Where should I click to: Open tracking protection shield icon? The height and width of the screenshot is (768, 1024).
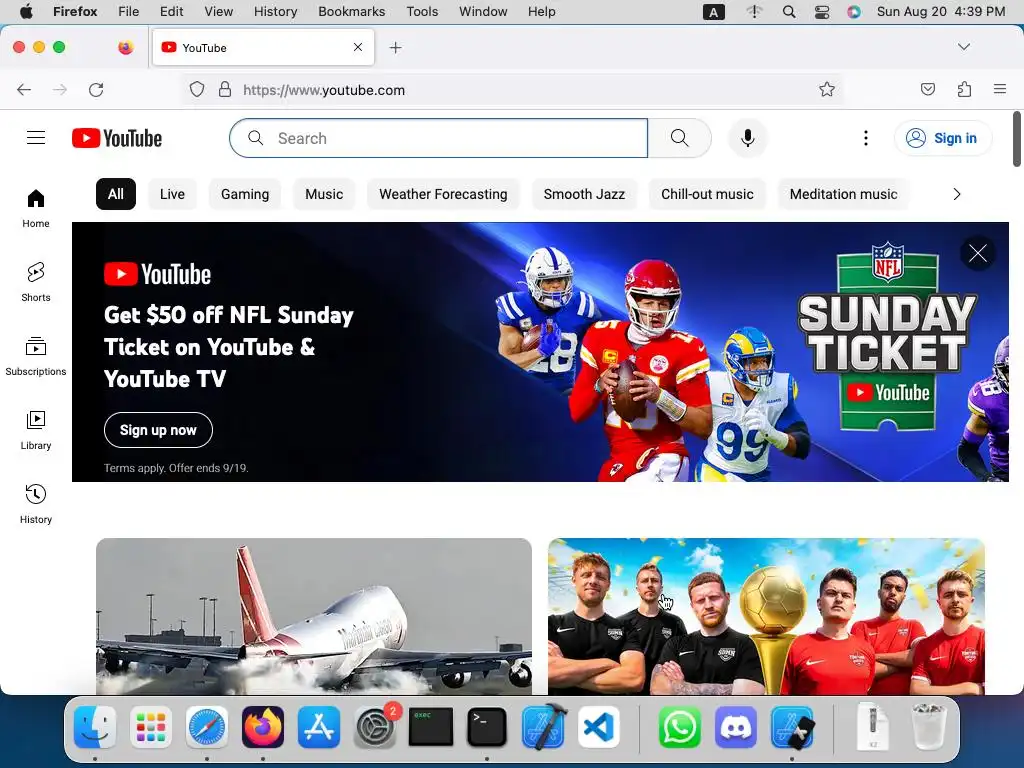click(197, 89)
